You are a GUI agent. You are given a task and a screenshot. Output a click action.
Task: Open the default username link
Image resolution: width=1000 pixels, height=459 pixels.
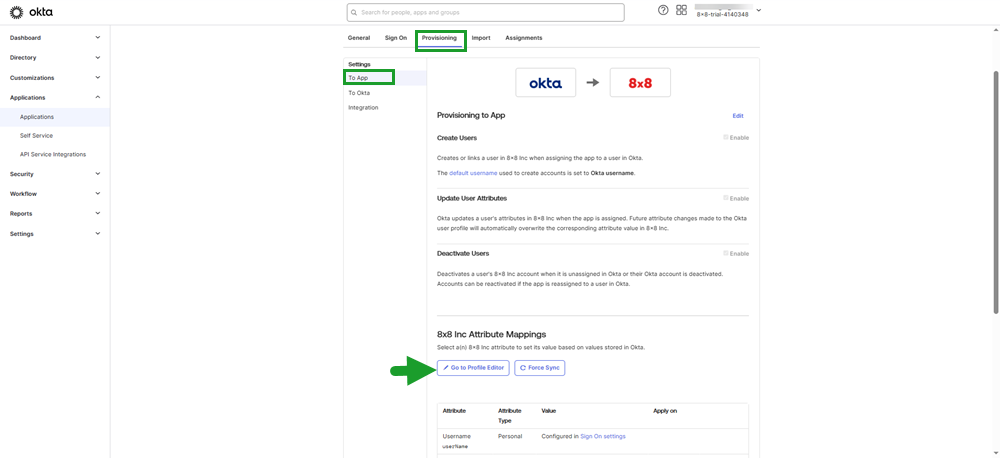pos(473,173)
